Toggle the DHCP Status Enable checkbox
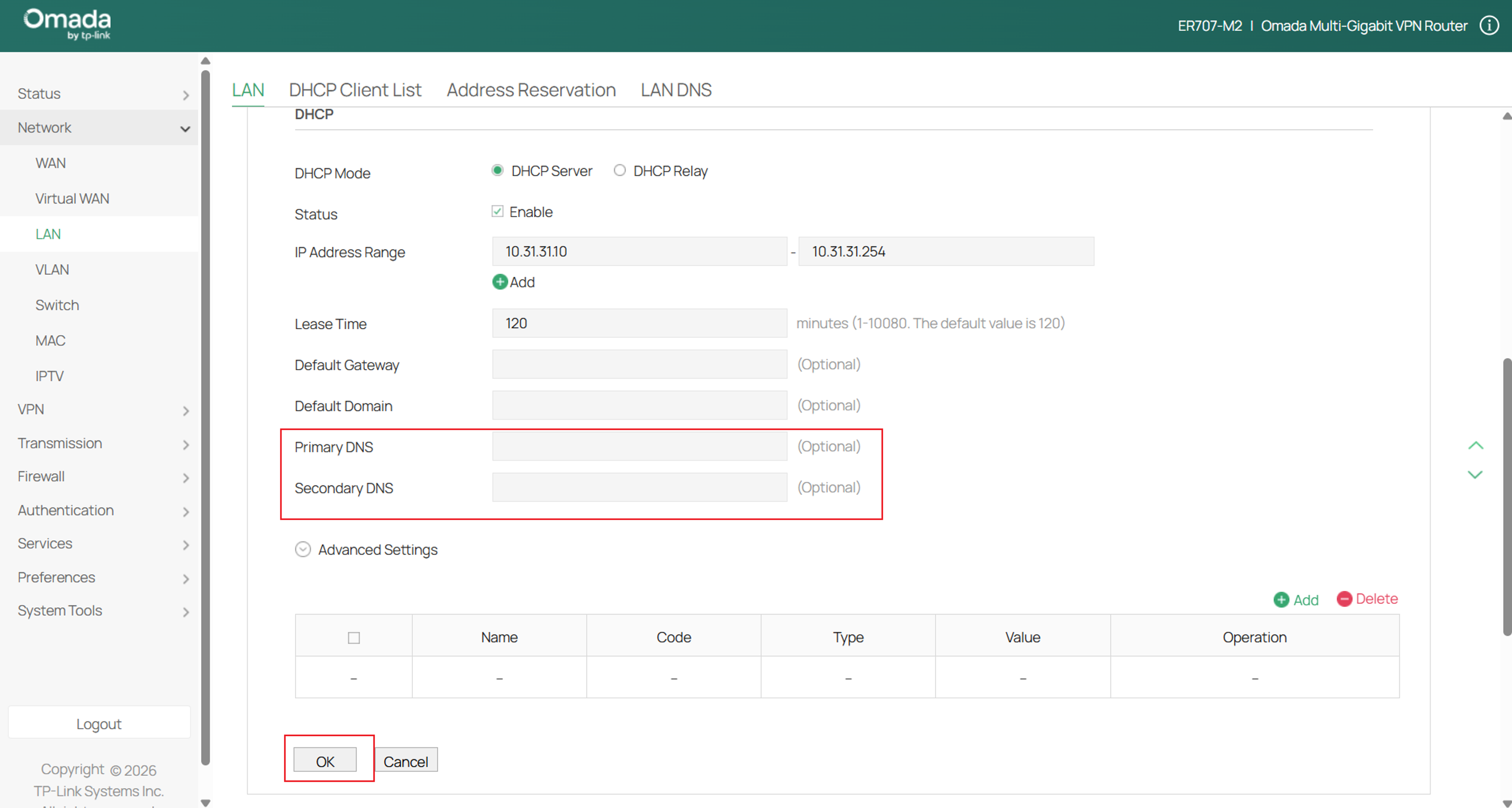The width and height of the screenshot is (1512, 808). [x=497, y=211]
